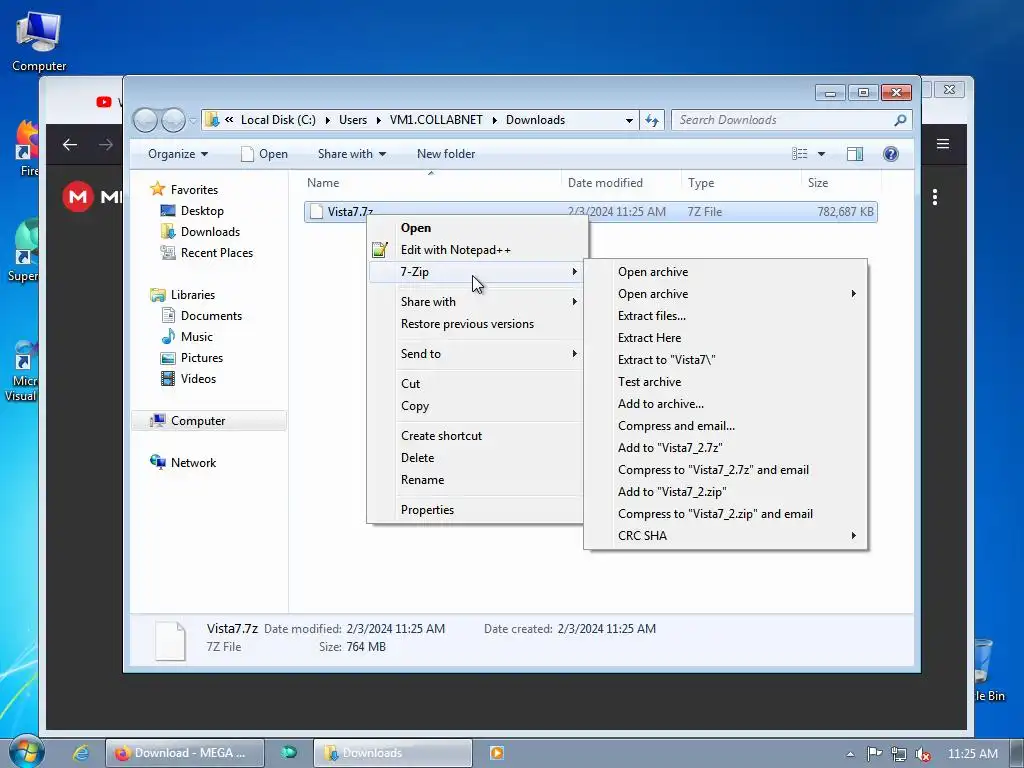This screenshot has width=1024, height=768.
Task: Click the Downloads taskbar button
Action: (x=392, y=752)
